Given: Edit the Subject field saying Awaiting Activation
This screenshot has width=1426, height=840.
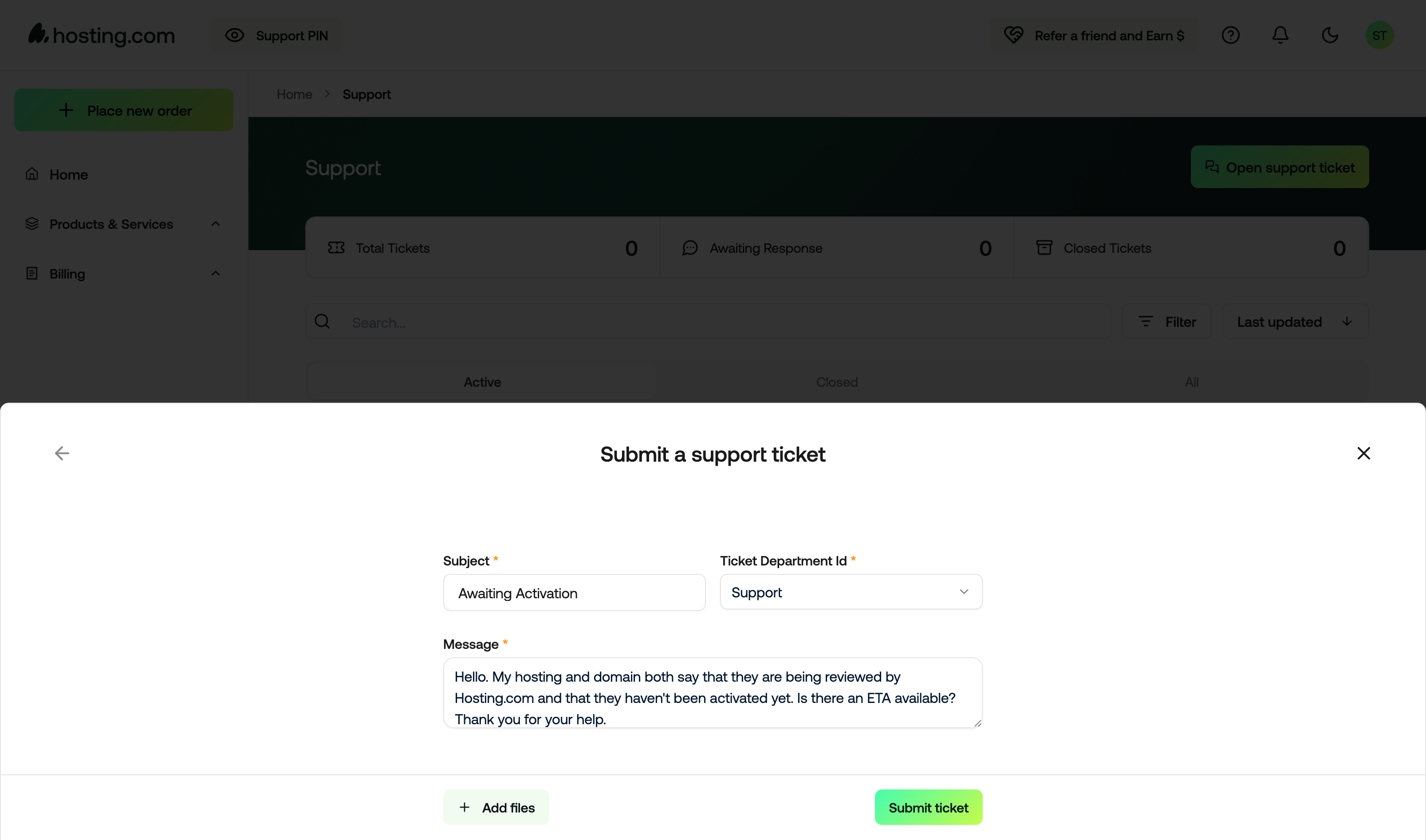Looking at the screenshot, I should tap(573, 593).
